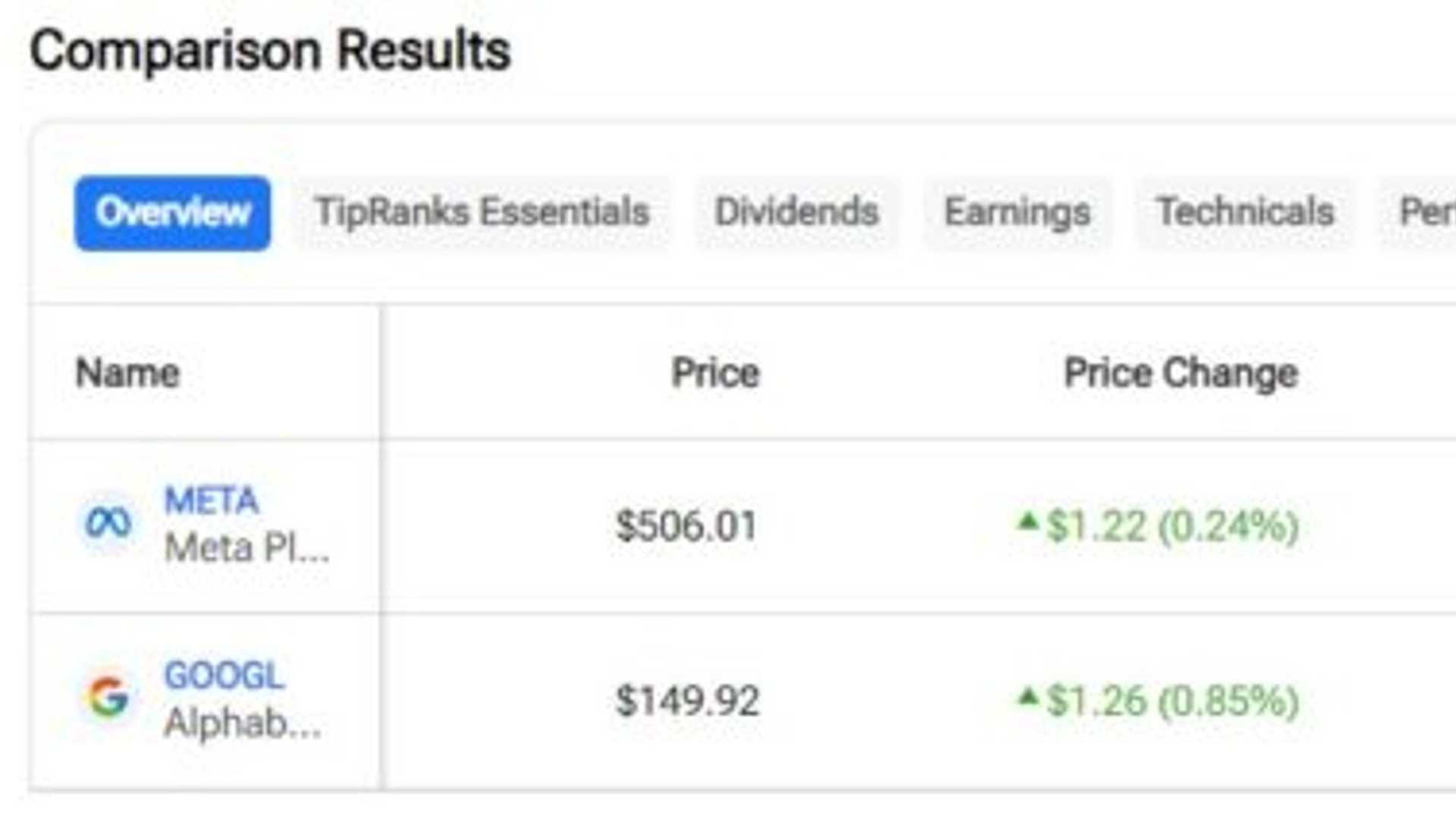Click the Meta infinity logo icon

[x=108, y=522]
